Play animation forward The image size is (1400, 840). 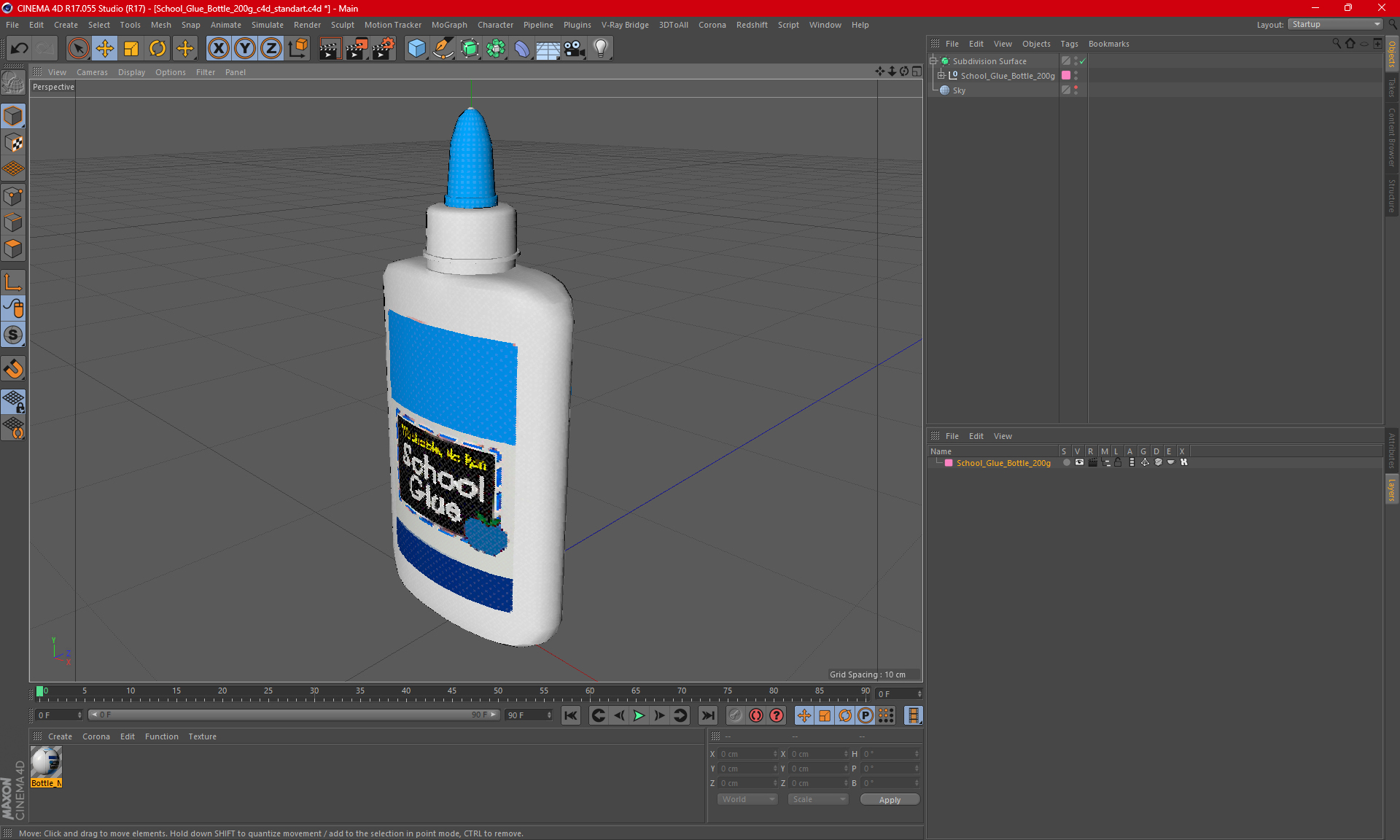click(639, 715)
